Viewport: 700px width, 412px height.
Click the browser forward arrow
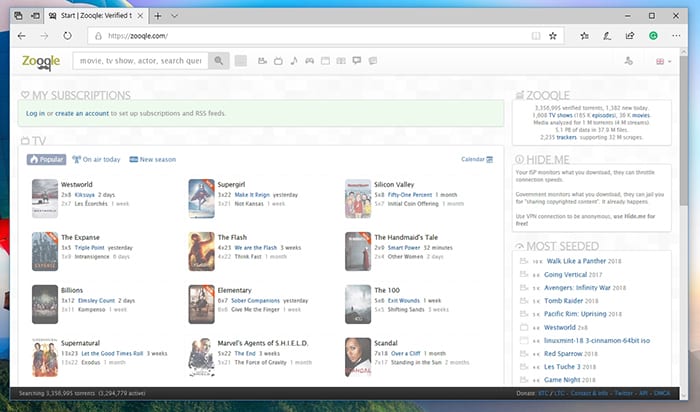click(44, 36)
